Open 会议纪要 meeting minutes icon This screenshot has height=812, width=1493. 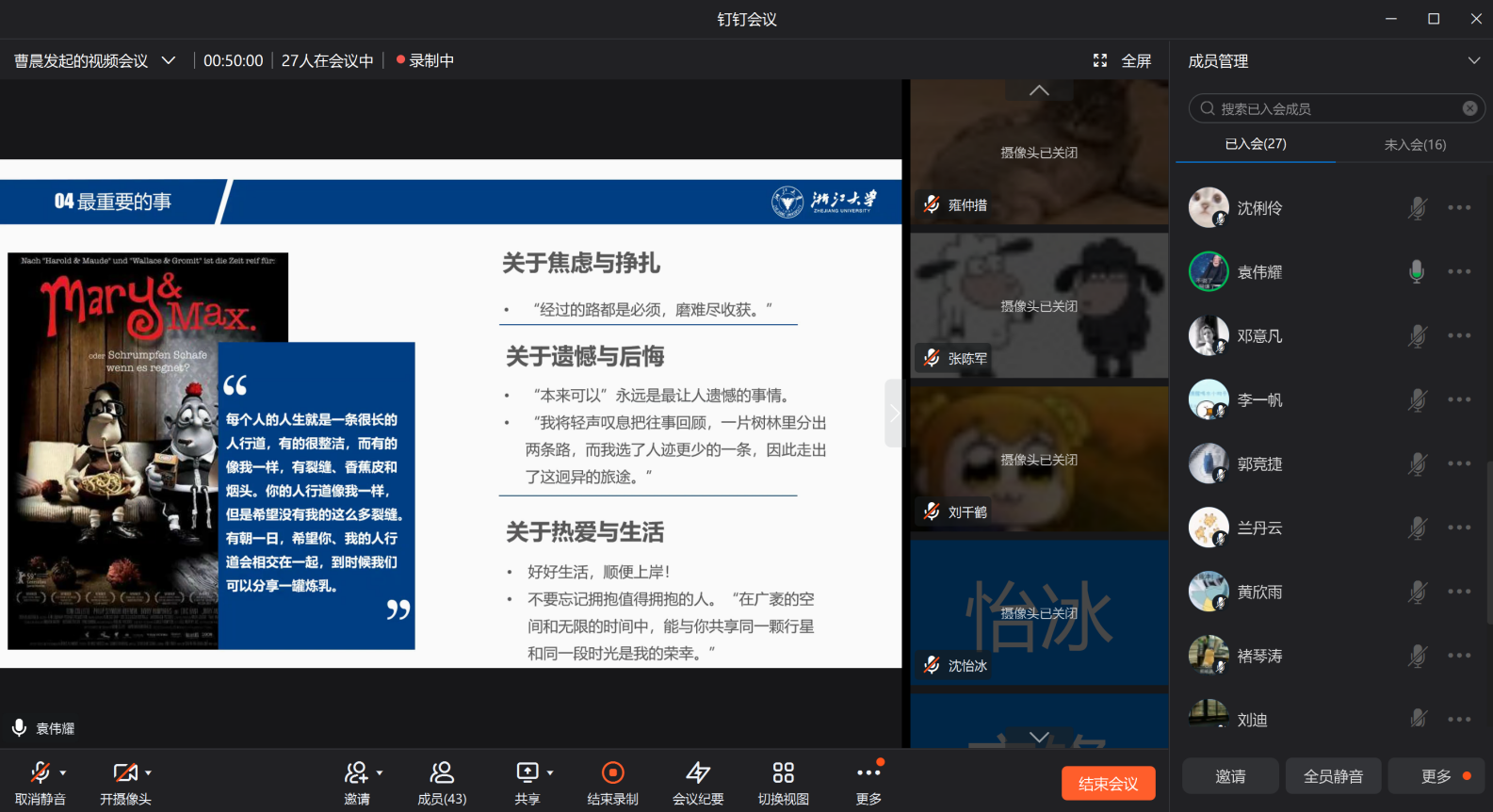698,772
